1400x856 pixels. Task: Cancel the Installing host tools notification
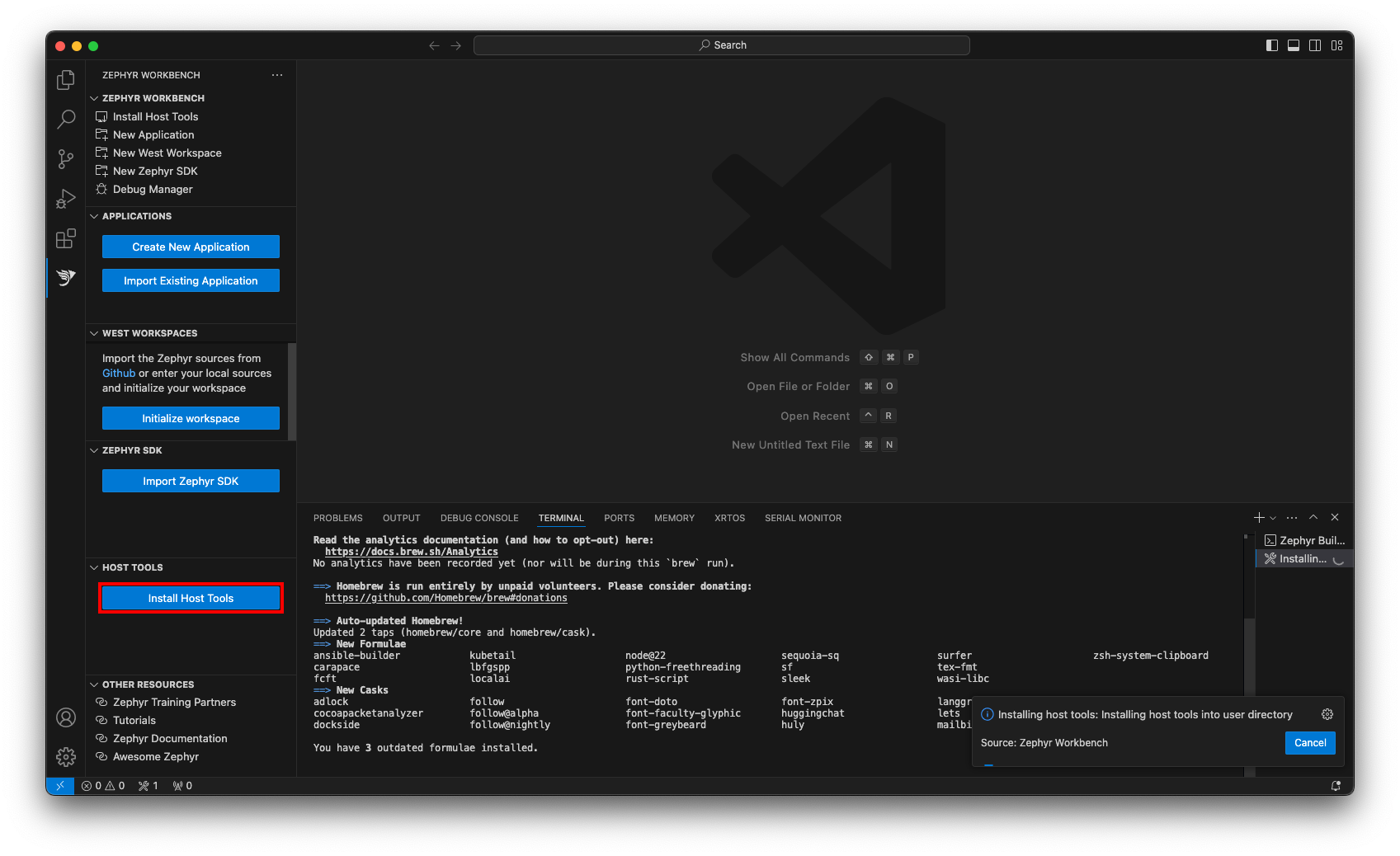coord(1309,743)
